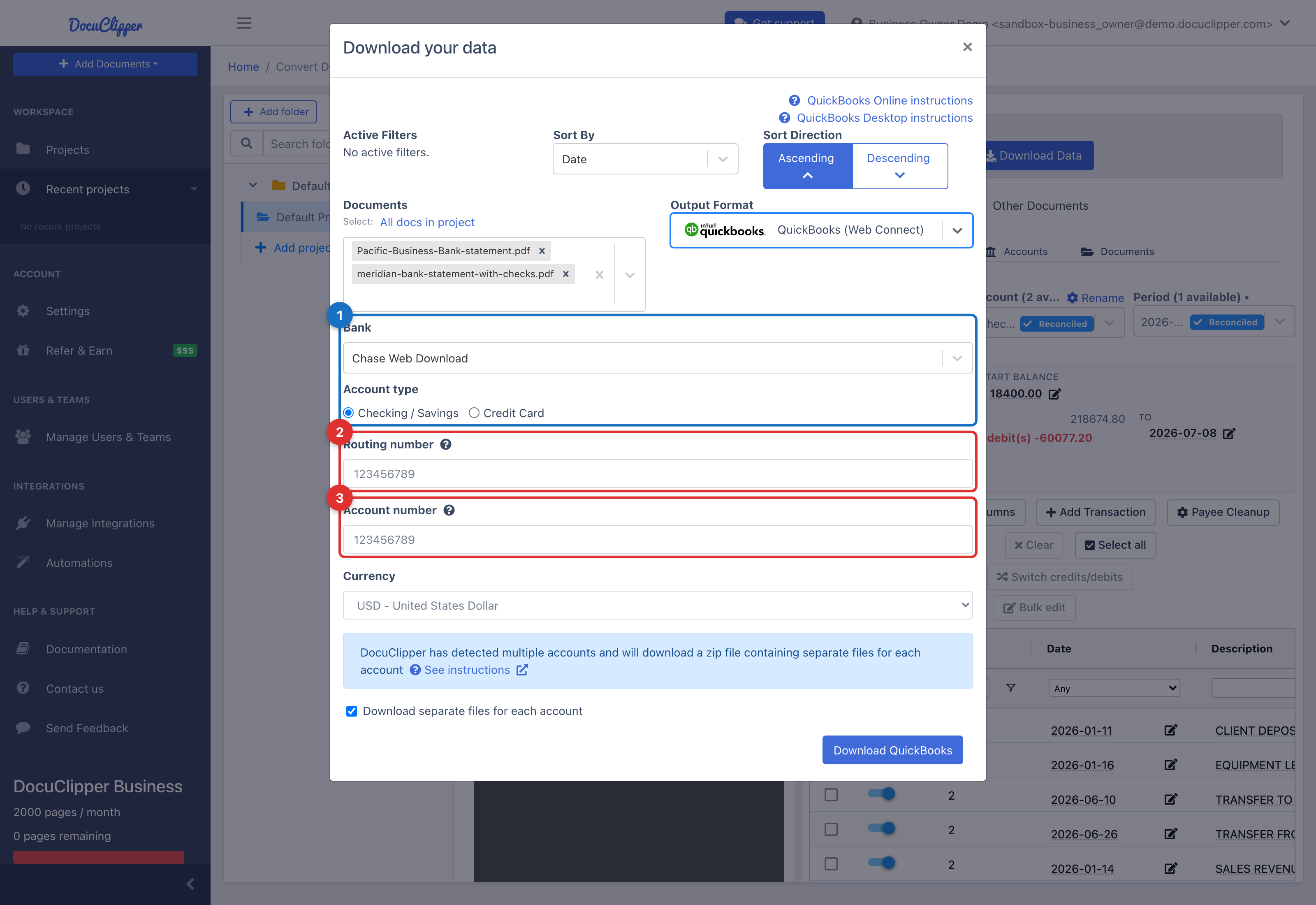Click Automations wand icon
Screen dimensions: 1316x905
click(23, 562)
